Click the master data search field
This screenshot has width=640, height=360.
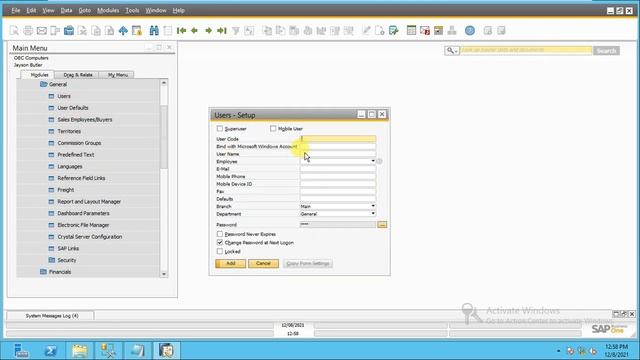526,50
